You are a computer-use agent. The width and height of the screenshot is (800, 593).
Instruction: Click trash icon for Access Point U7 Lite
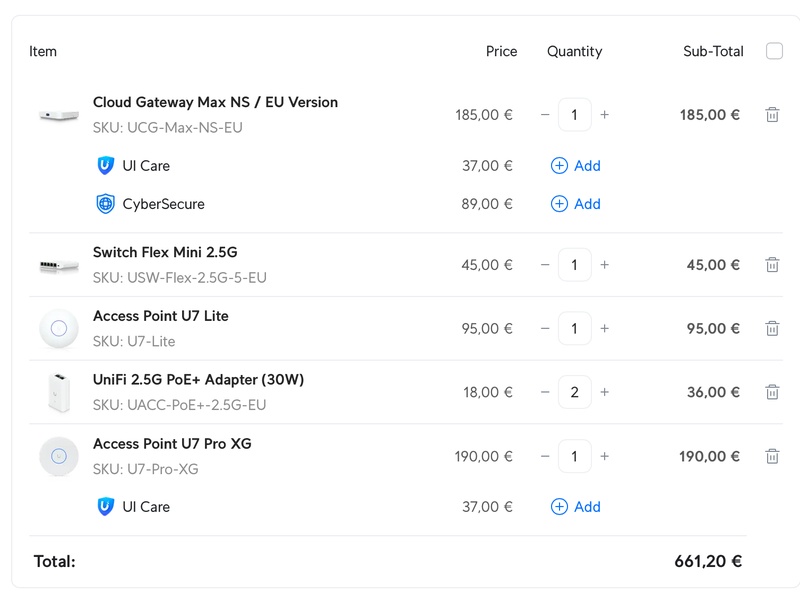[x=772, y=328]
